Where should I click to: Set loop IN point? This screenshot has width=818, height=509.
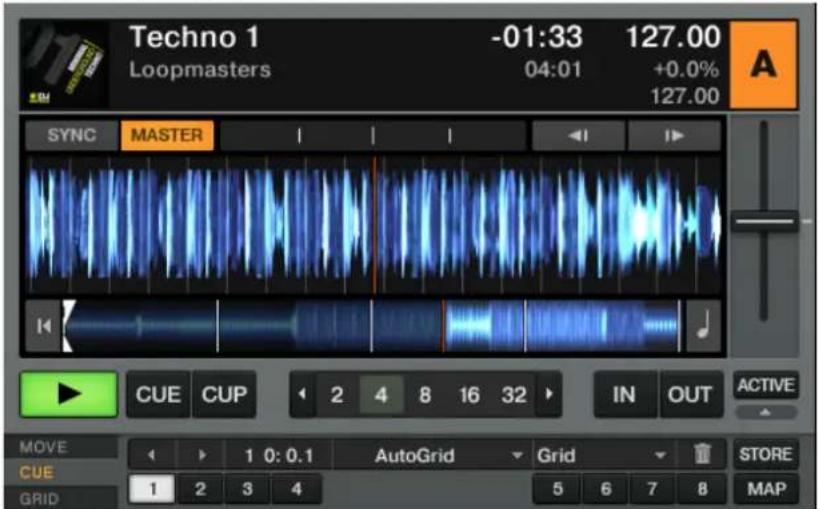[626, 394]
